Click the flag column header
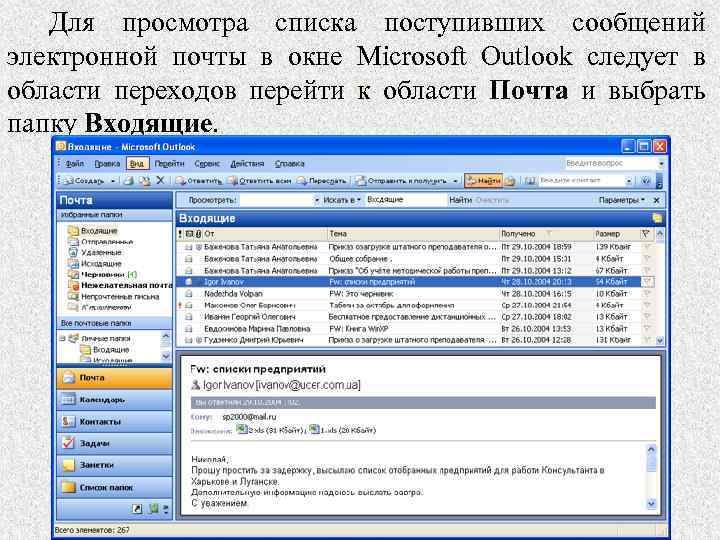Viewport: 720px width, 540px height. 646,234
